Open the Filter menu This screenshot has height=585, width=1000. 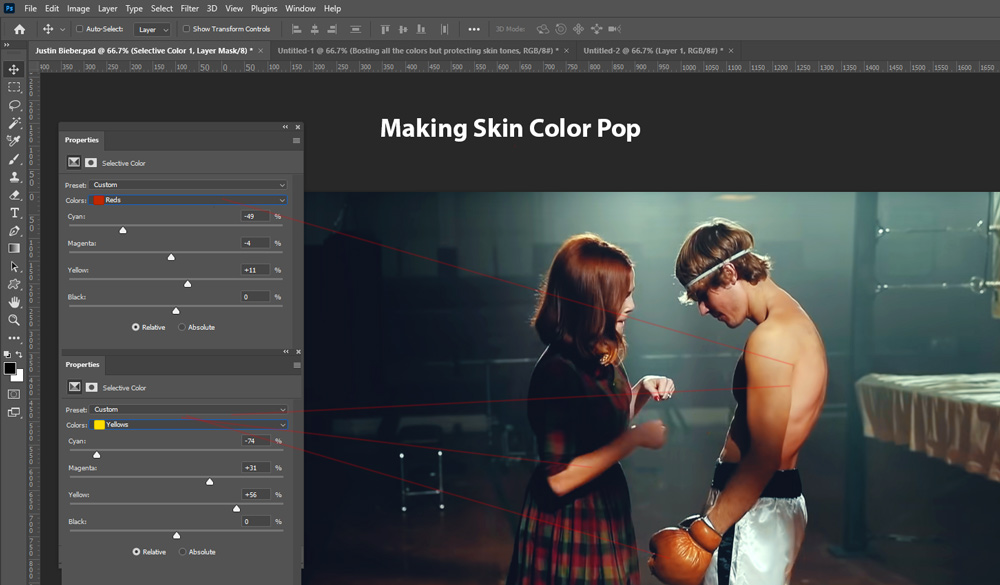[x=189, y=8]
